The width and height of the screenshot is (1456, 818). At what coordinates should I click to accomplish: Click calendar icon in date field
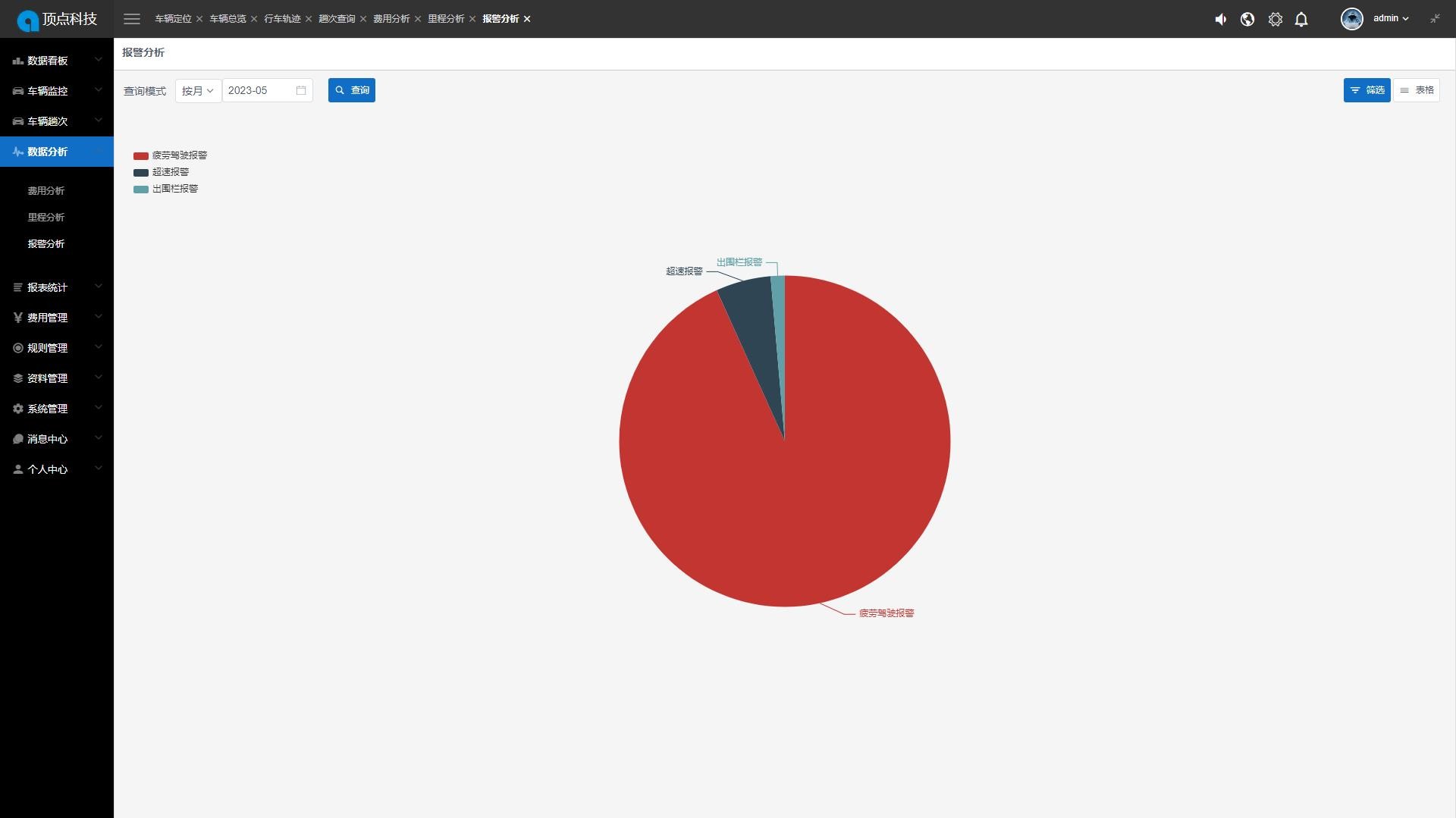pyautogui.click(x=301, y=90)
